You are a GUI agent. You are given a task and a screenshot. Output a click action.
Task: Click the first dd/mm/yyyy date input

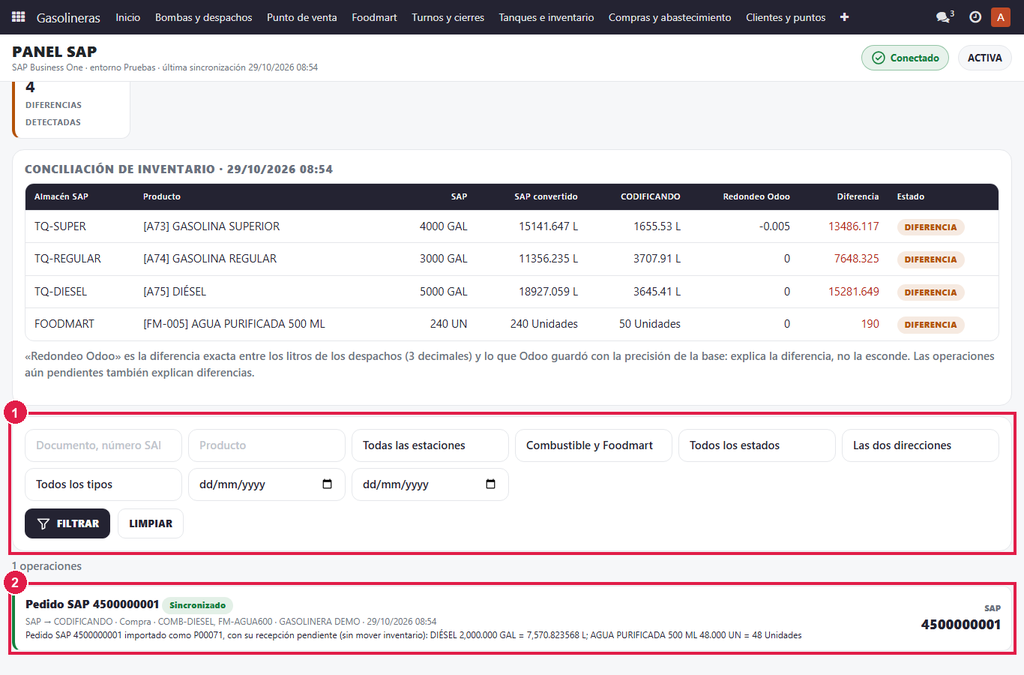(x=266, y=484)
